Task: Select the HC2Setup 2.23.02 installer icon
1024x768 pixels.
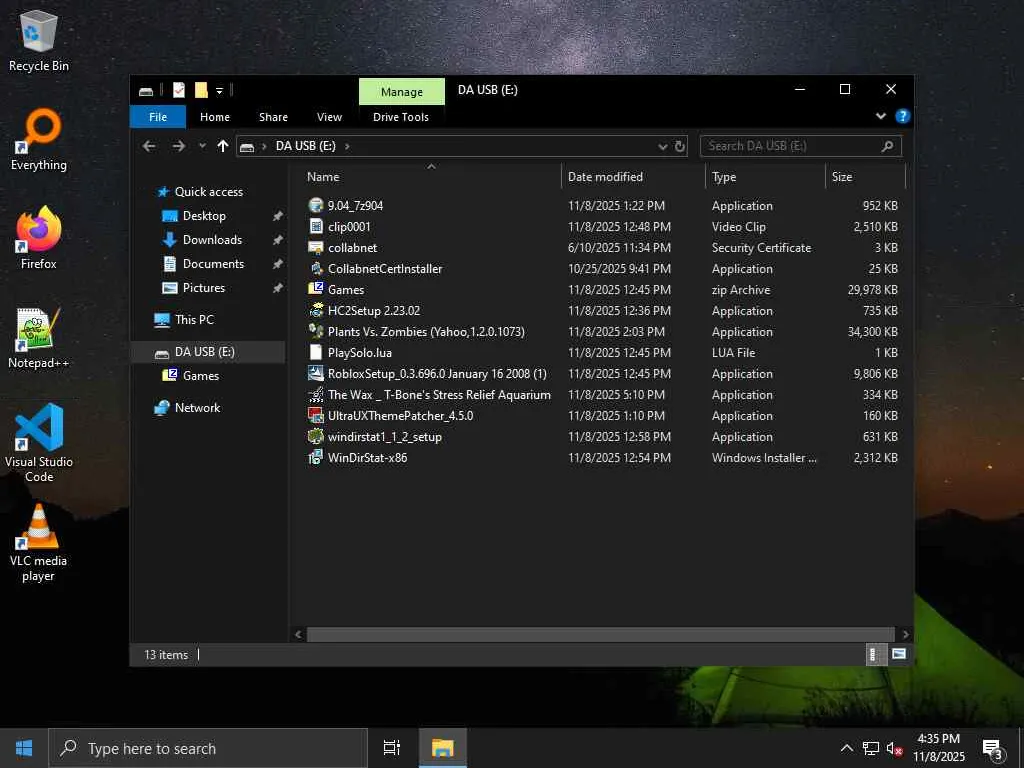Action: tap(316, 310)
